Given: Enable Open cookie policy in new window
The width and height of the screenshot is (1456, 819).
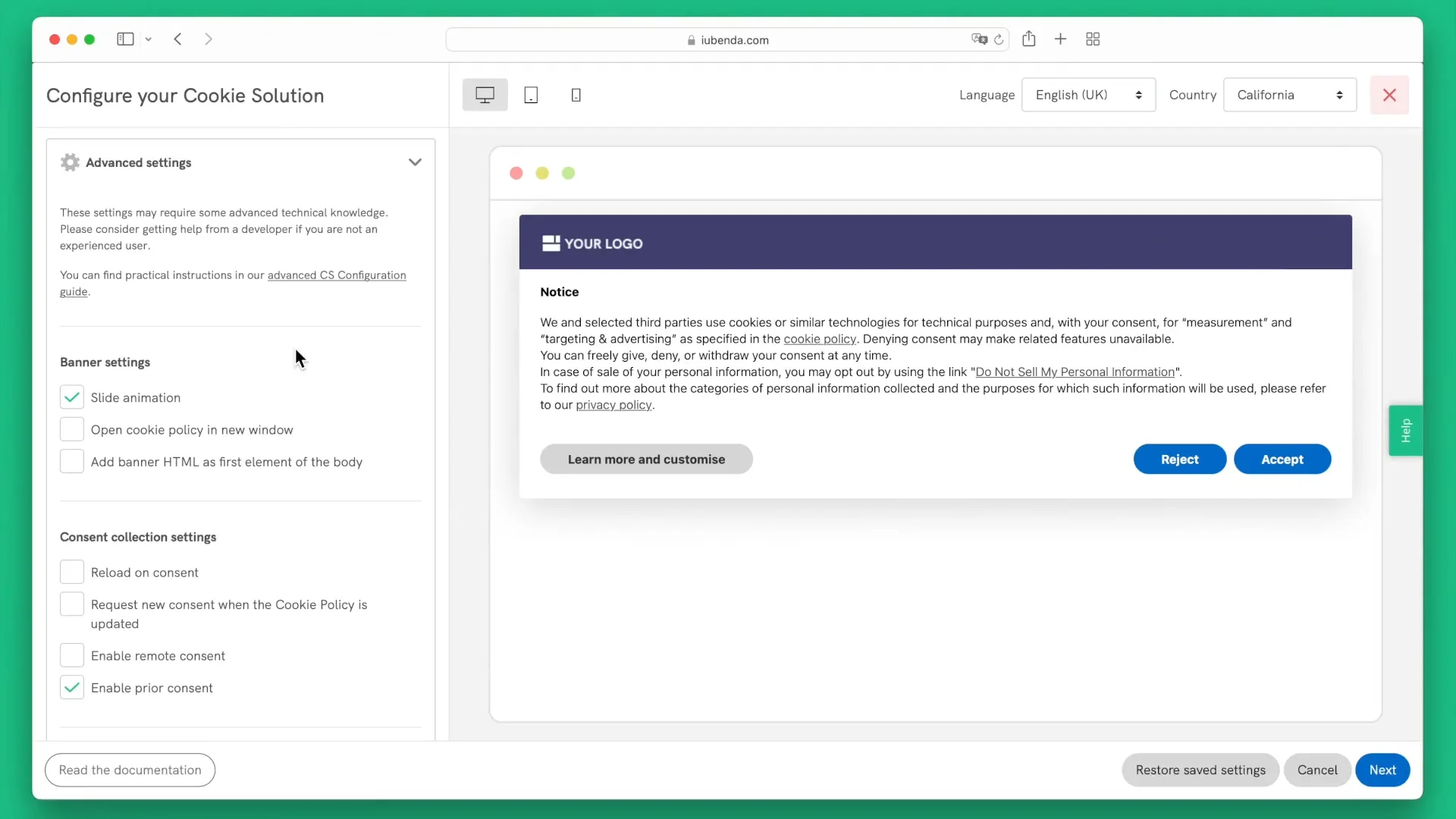Looking at the screenshot, I should [x=71, y=429].
